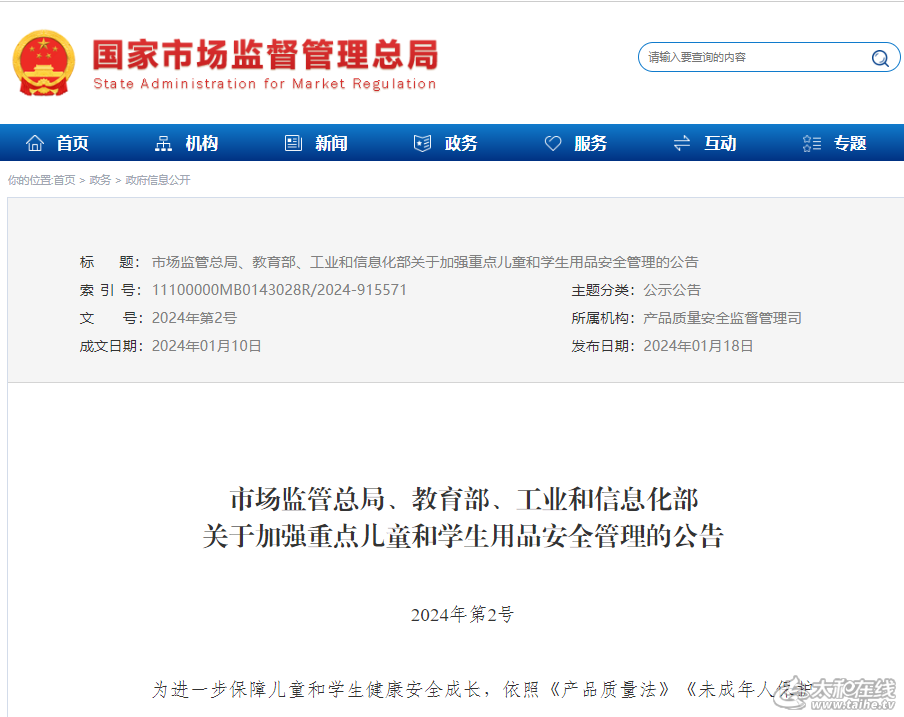This screenshot has height=717, width=904.
Task: Click the newspaper icon beside 新闻
Action: click(293, 143)
